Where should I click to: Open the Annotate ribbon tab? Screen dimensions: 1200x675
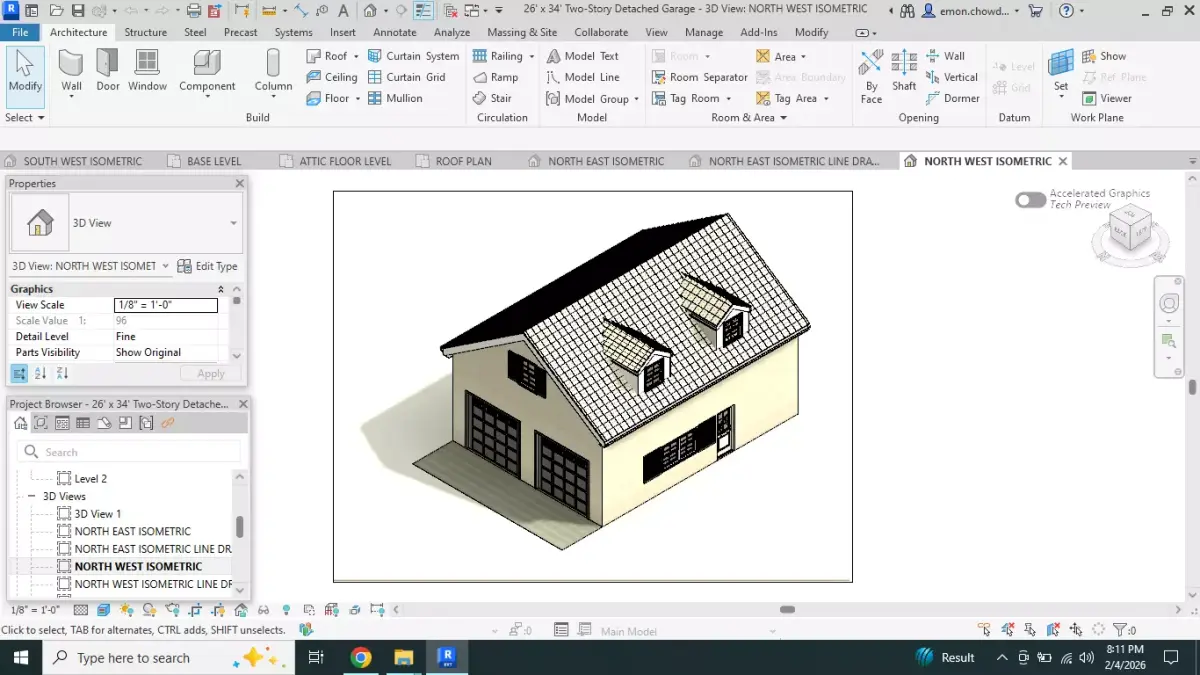394,32
